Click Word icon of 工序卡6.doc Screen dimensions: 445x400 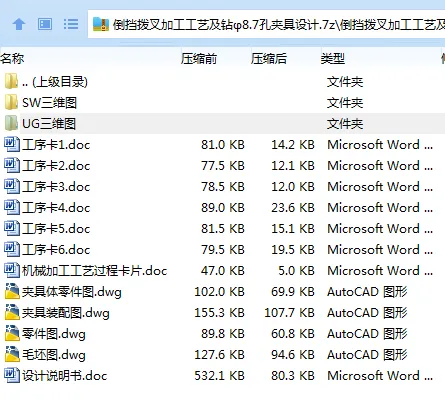pyautogui.click(x=12, y=249)
